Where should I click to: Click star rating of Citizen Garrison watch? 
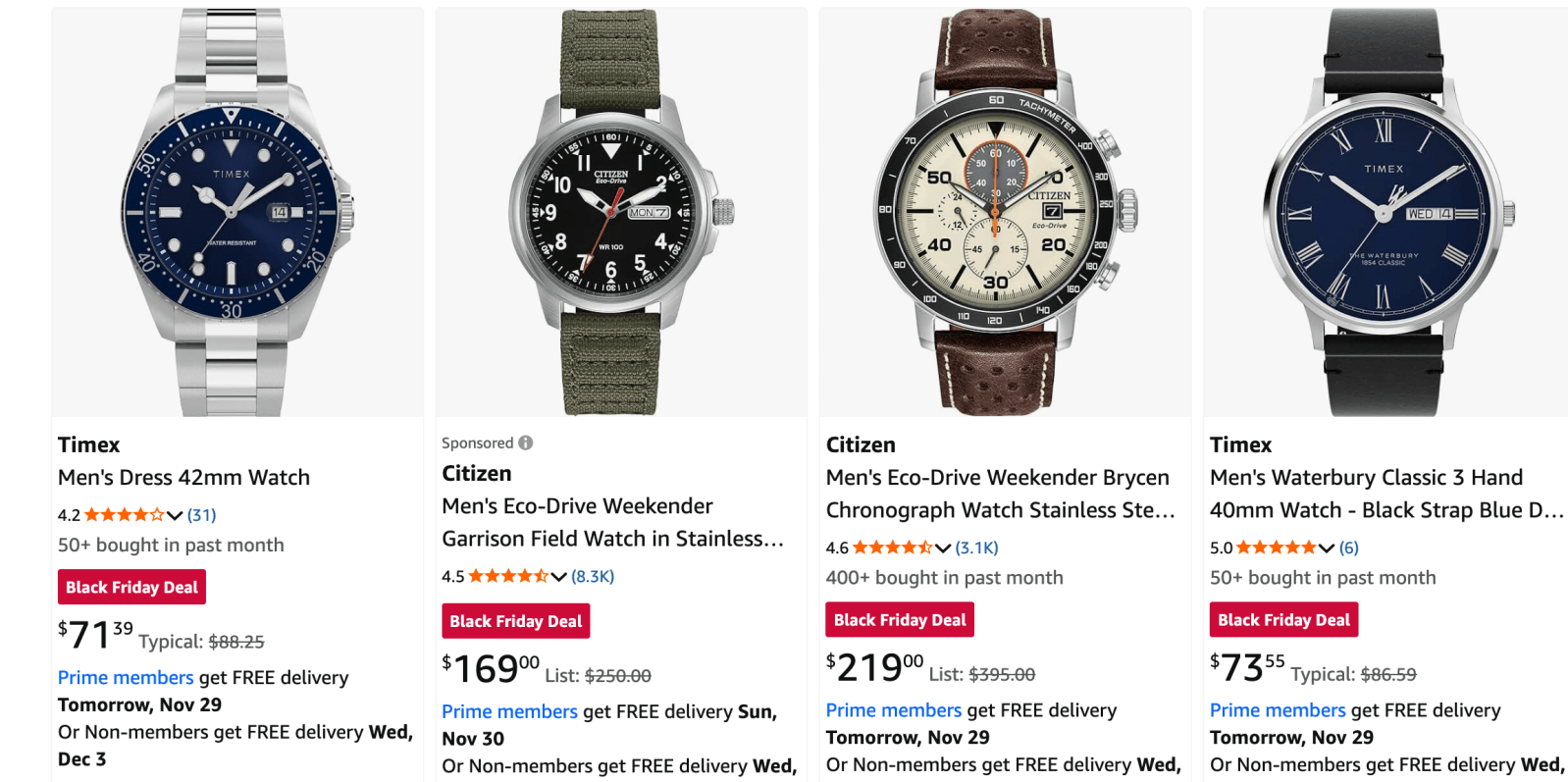pyautogui.click(x=507, y=577)
